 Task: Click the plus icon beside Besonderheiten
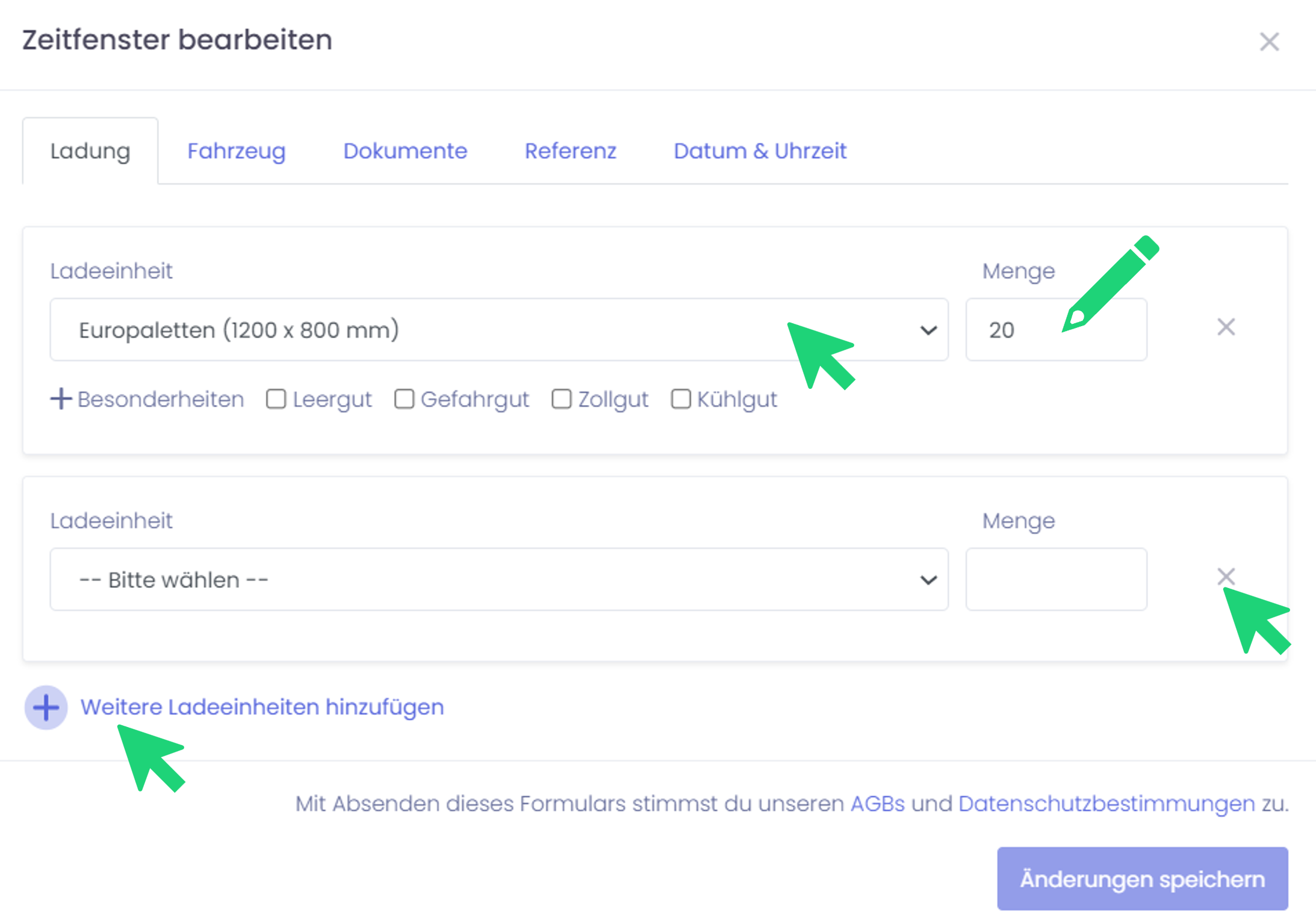[x=60, y=399]
